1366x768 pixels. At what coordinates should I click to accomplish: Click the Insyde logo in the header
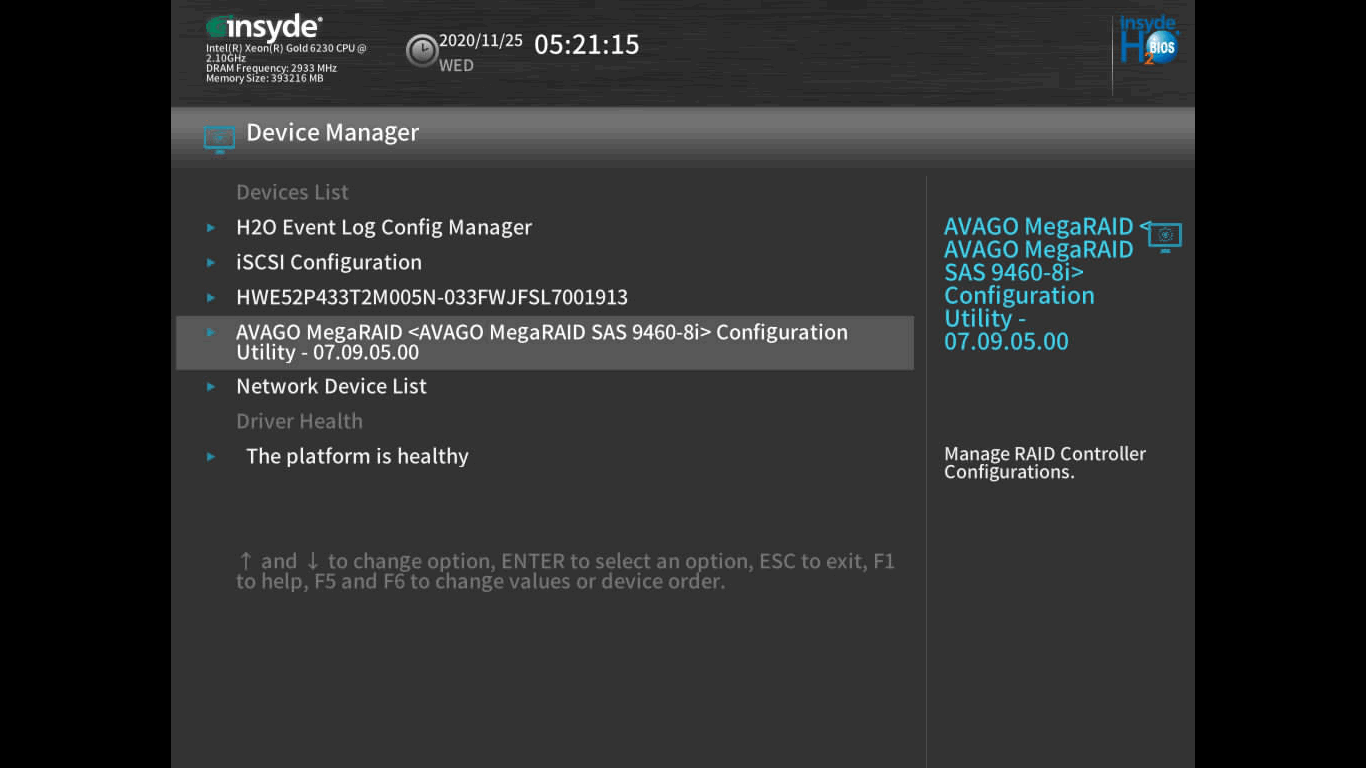point(264,28)
